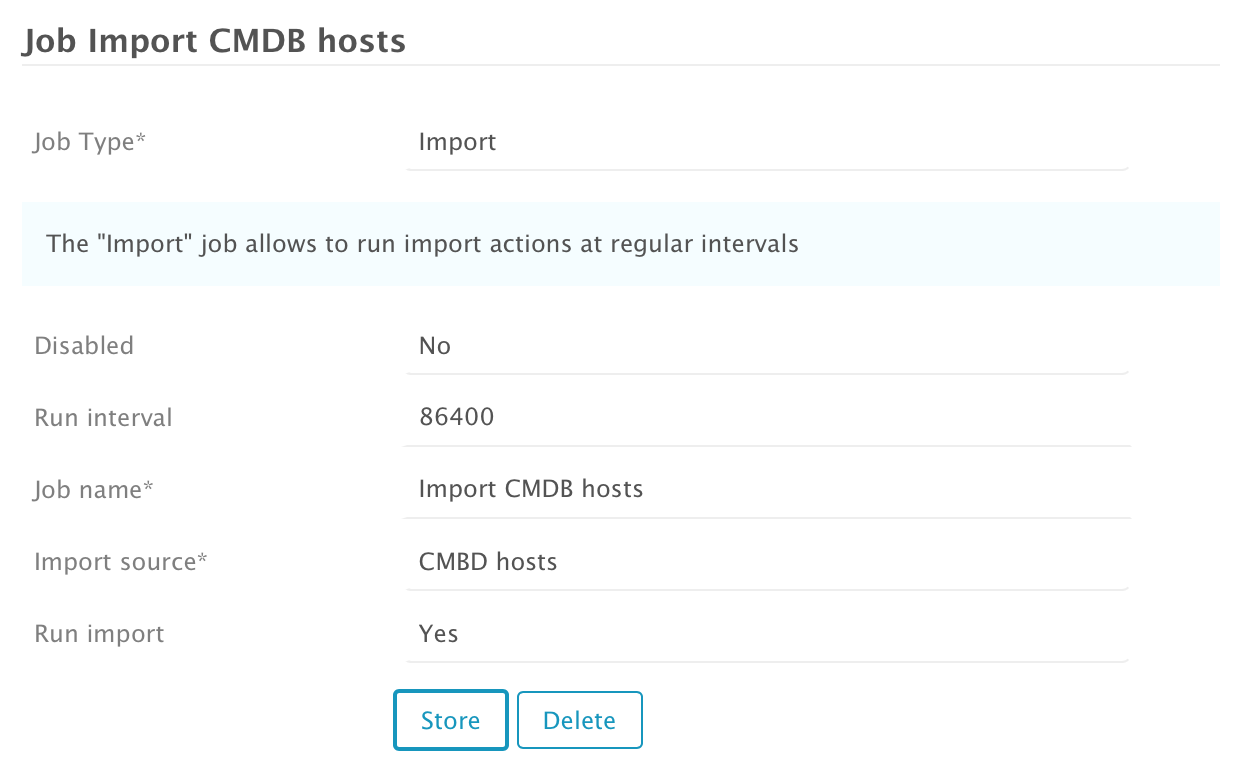
Task: Click the asterisk after Import source label
Action: click(203, 560)
